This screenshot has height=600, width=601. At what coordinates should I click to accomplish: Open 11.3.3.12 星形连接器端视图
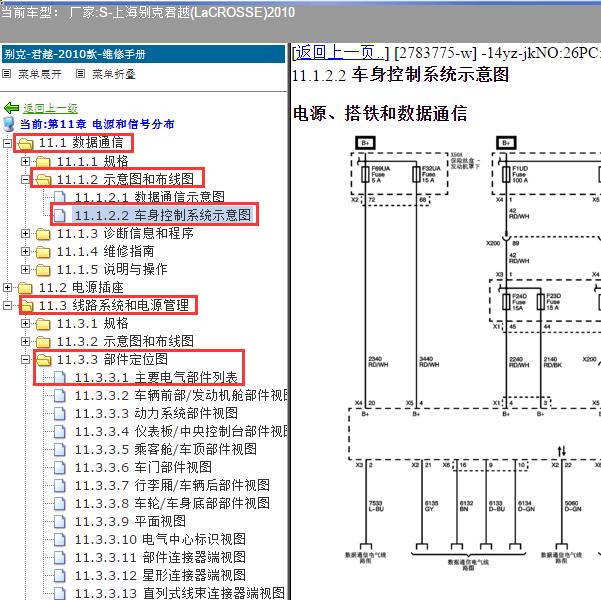click(x=160, y=576)
